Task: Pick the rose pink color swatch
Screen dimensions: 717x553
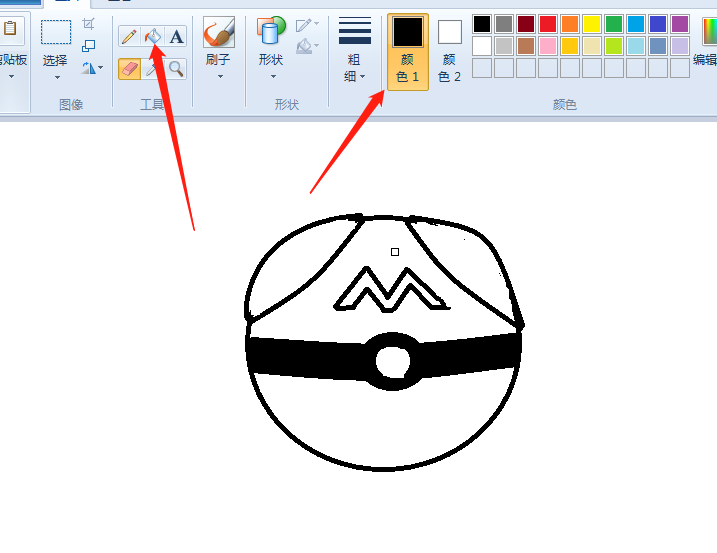Action: [548, 46]
